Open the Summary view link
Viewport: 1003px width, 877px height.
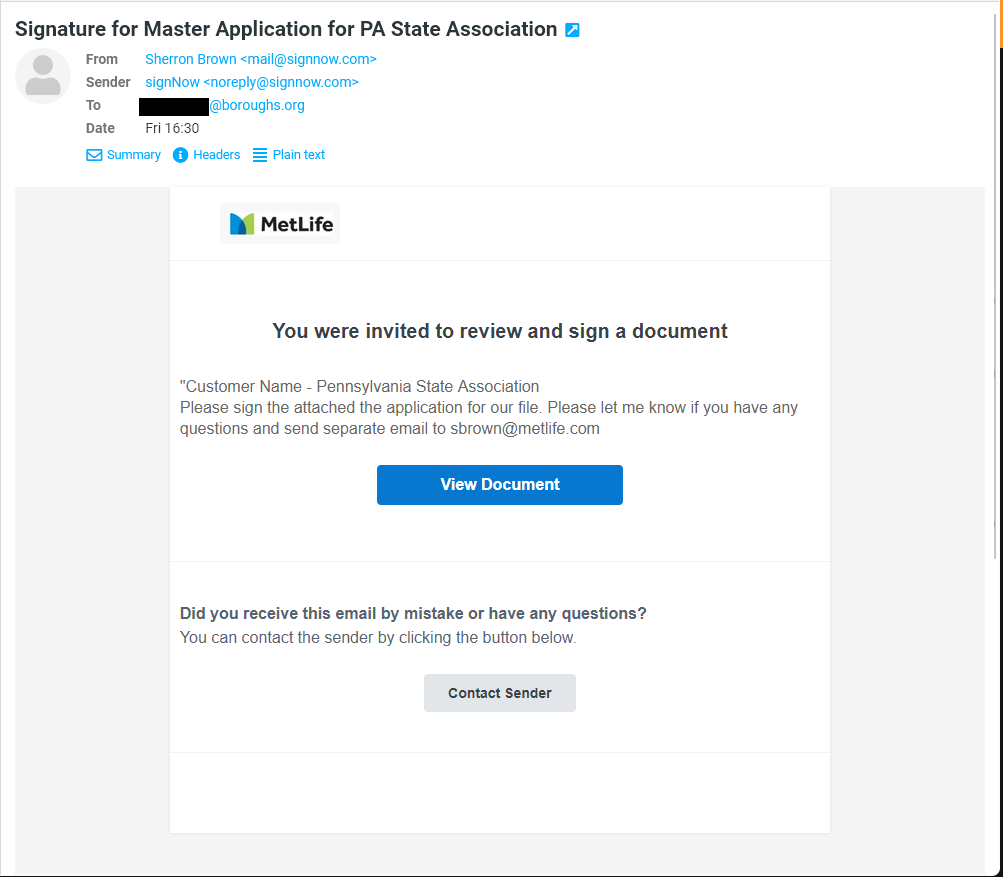(134, 155)
